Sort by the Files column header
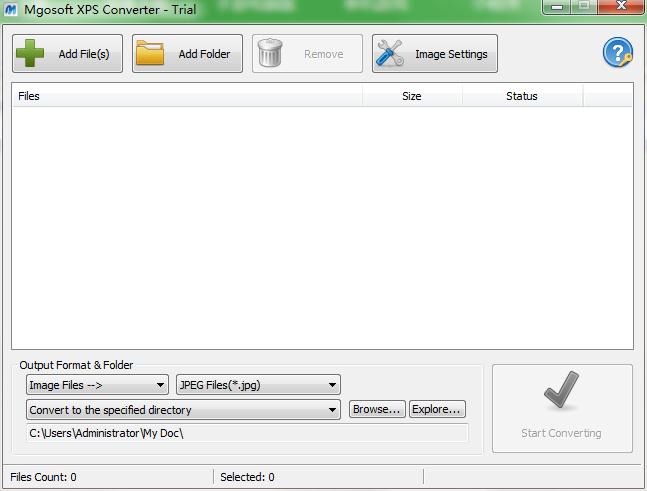The width and height of the screenshot is (647, 491). pyautogui.click(x=187, y=96)
